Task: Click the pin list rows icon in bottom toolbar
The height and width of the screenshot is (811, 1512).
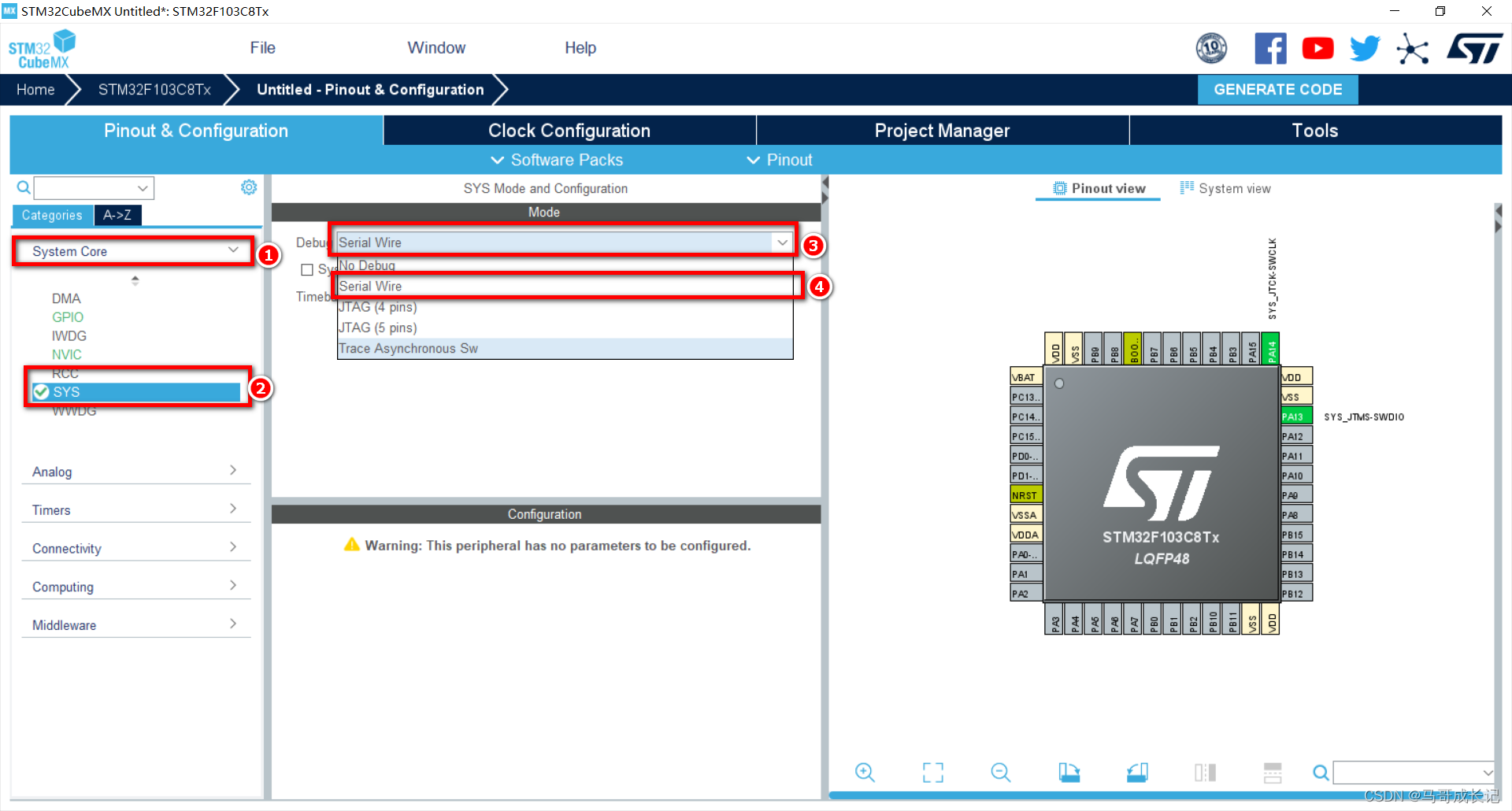Action: click(1273, 772)
